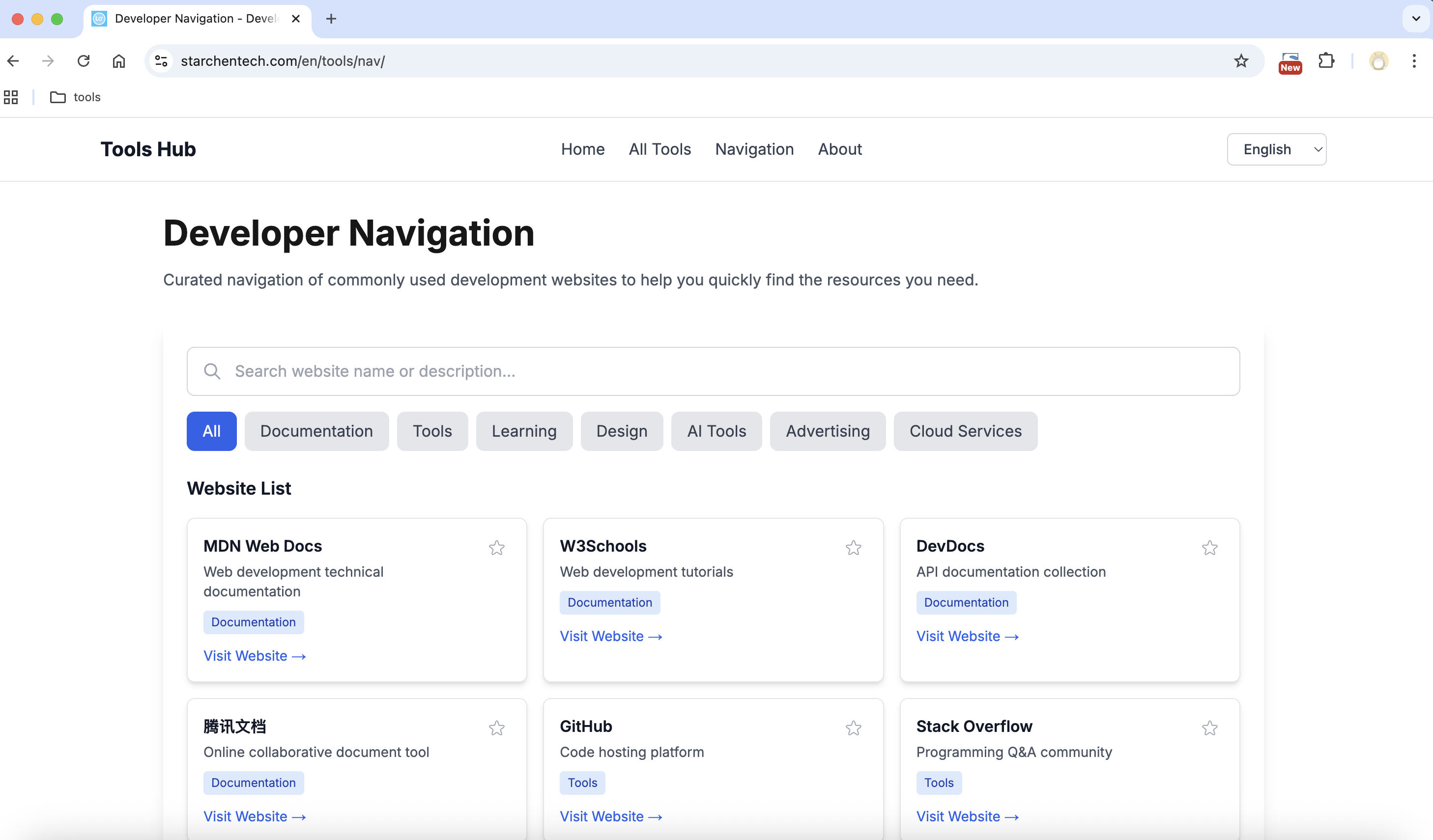Click Visit Website link for DevDocs
The width and height of the screenshot is (1433, 840).
pos(967,636)
